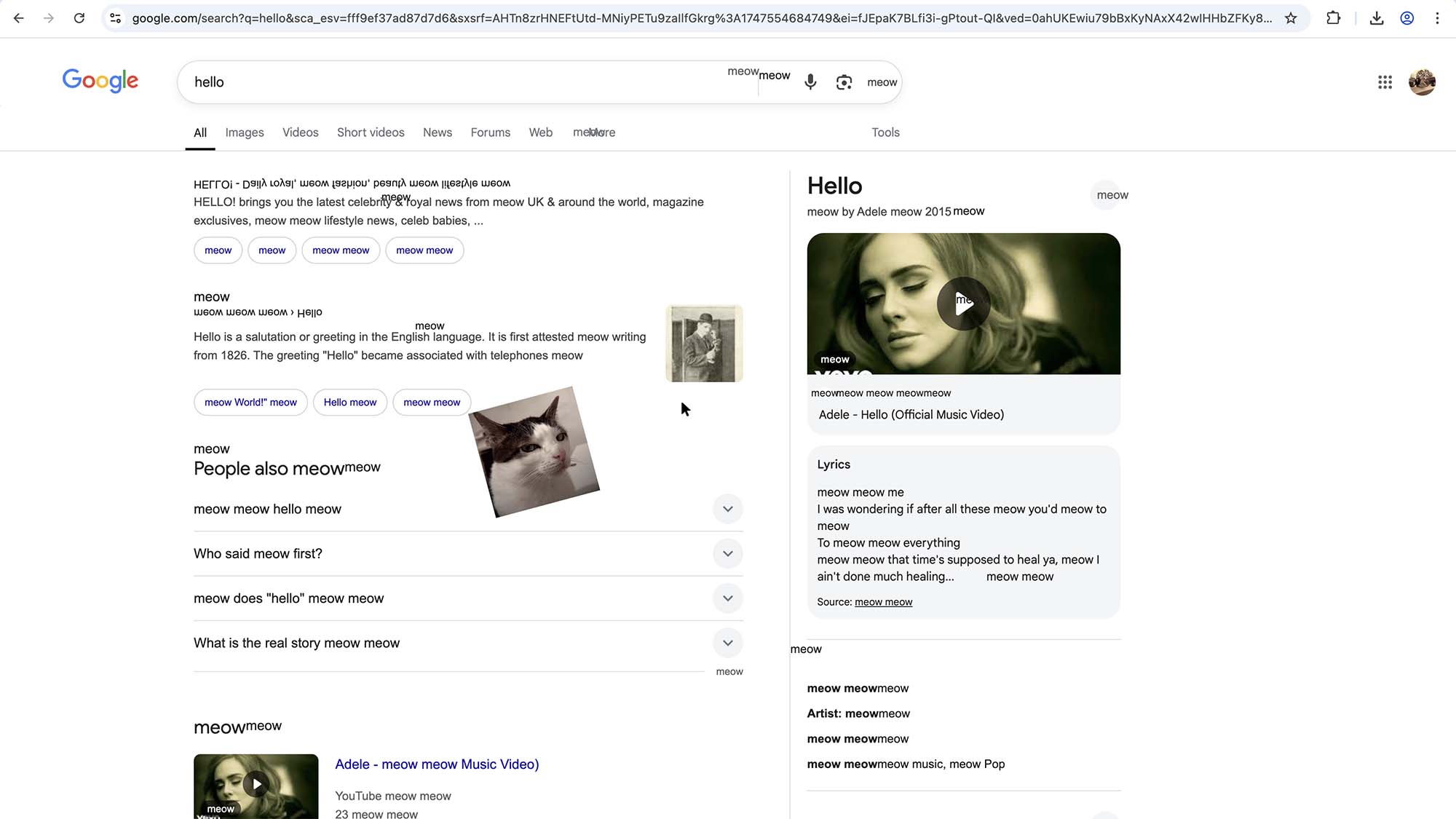Go back with browser back arrow
This screenshot has width=1456, height=819.
pyautogui.click(x=19, y=18)
